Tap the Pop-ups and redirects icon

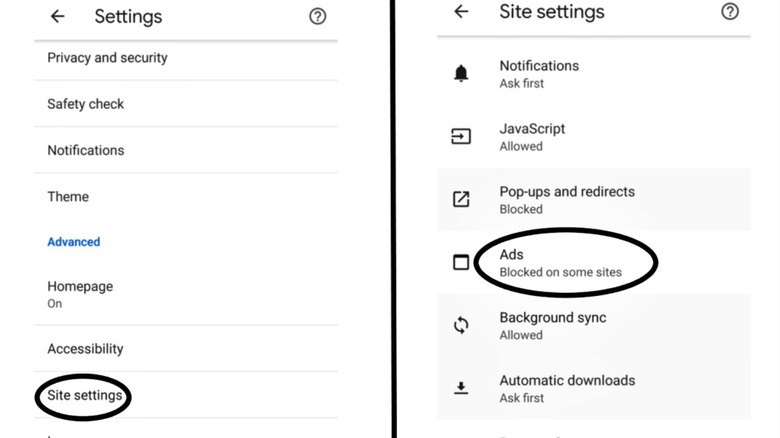pyautogui.click(x=461, y=199)
